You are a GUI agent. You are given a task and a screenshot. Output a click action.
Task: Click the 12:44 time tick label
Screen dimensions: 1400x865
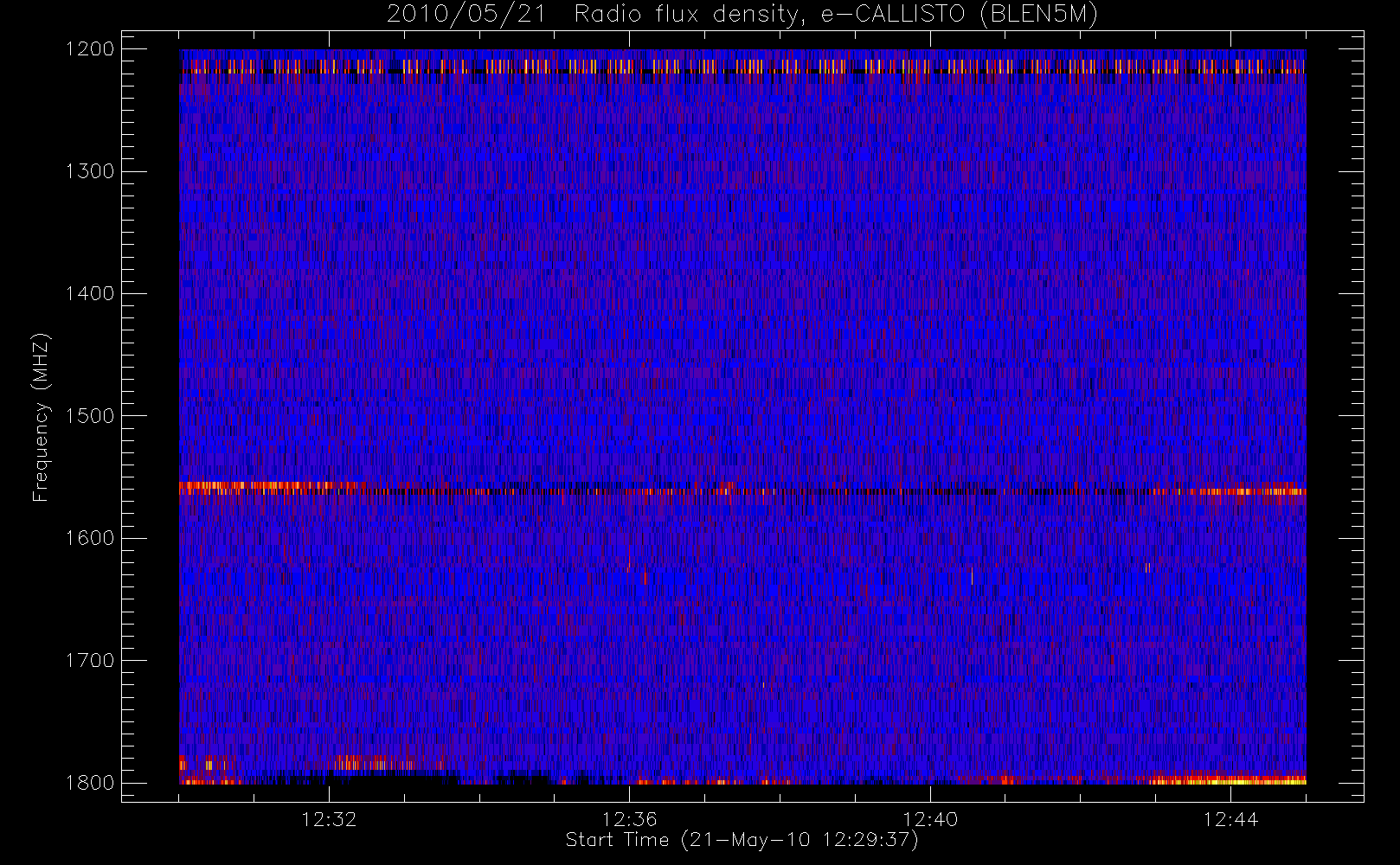[1230, 819]
